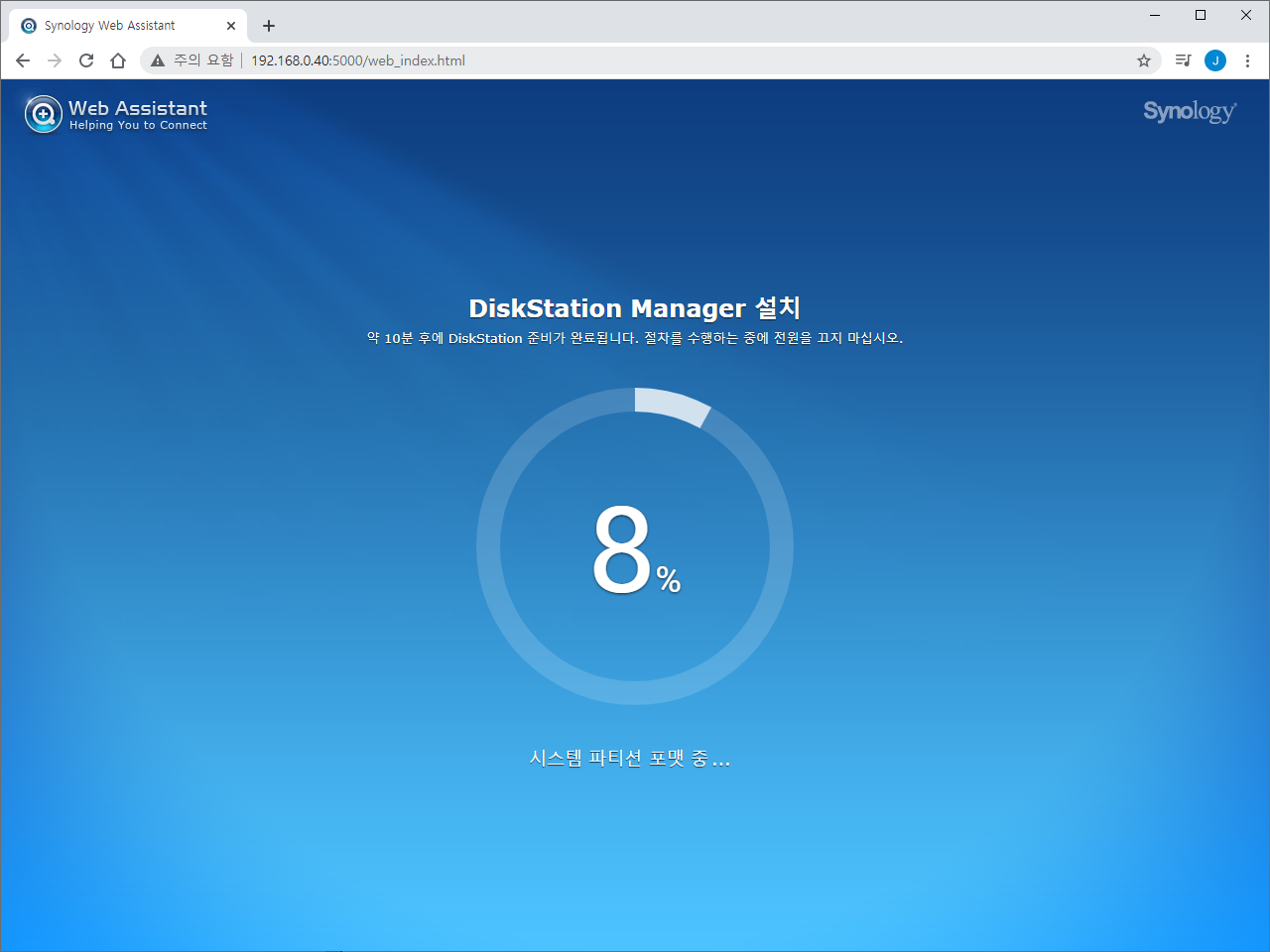Click the browser forward arrow
This screenshot has height=952, width=1270.
pos(55,60)
